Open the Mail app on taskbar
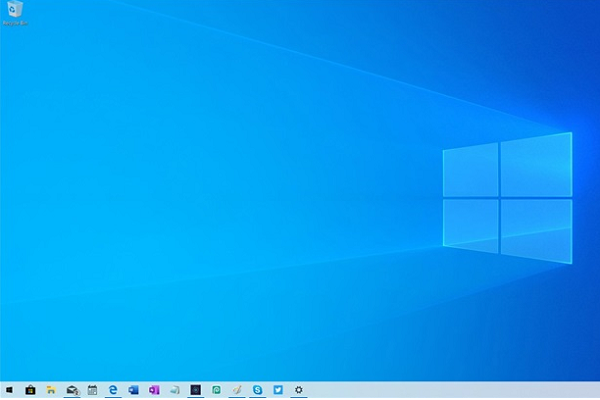 [x=72, y=389]
